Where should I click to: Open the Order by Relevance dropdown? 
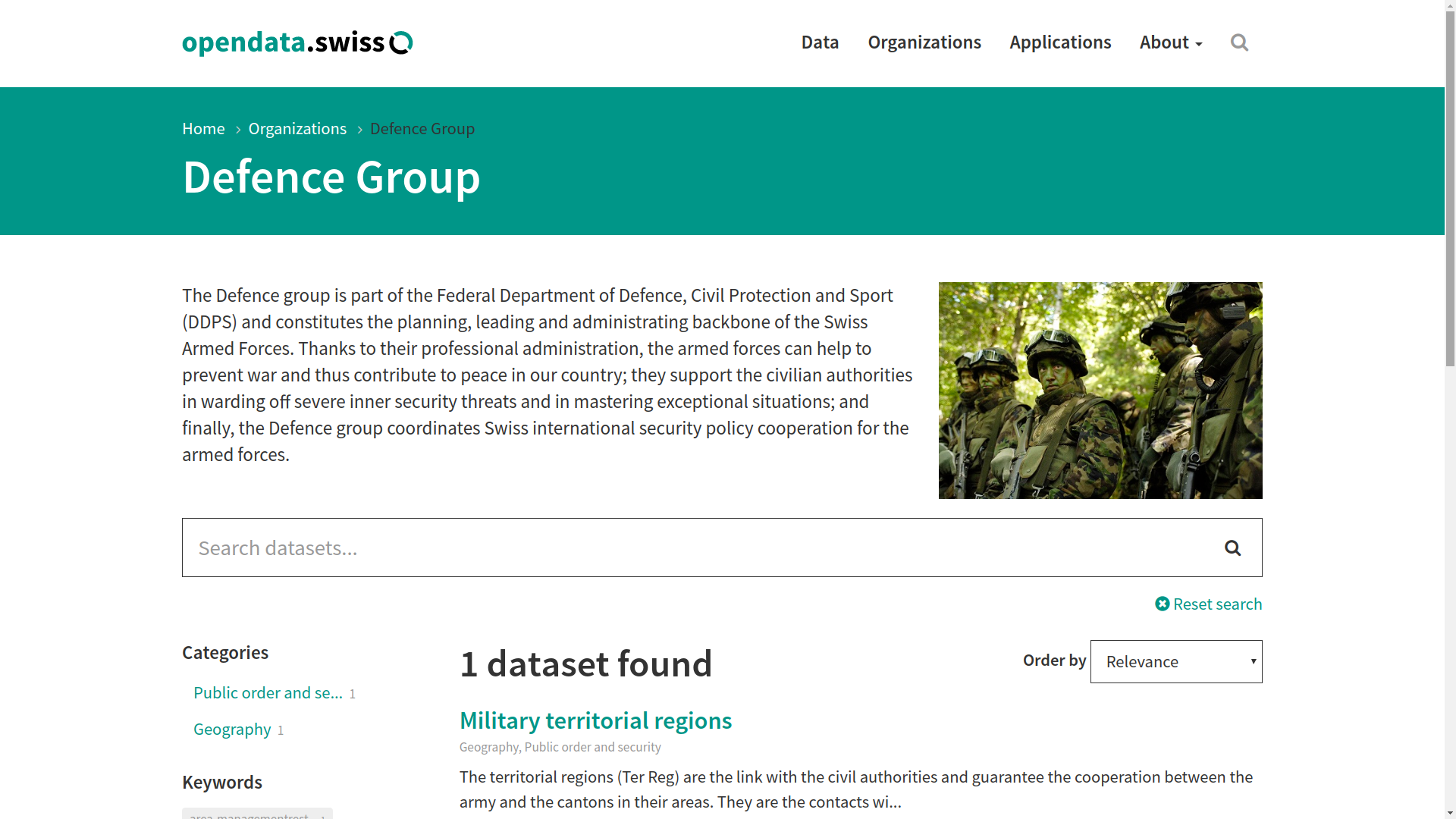(1175, 661)
